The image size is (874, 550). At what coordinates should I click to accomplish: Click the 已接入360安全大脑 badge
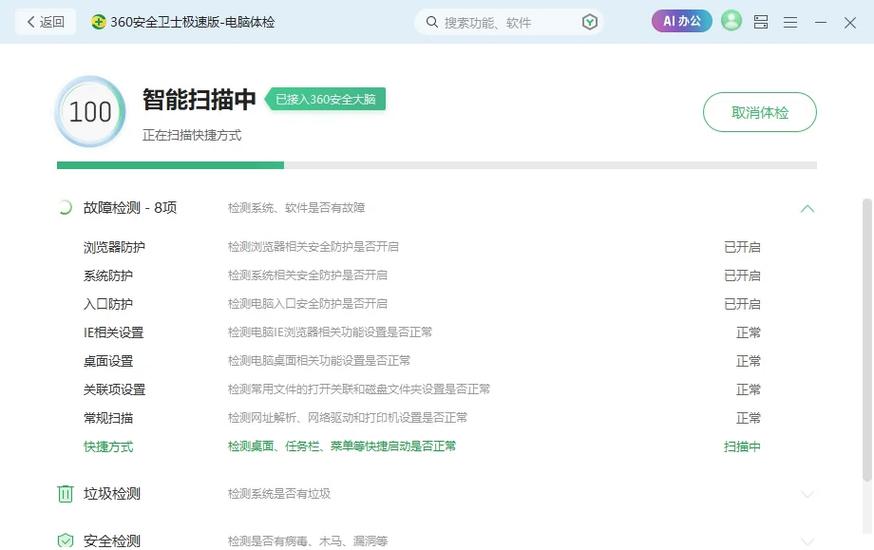tap(326, 99)
